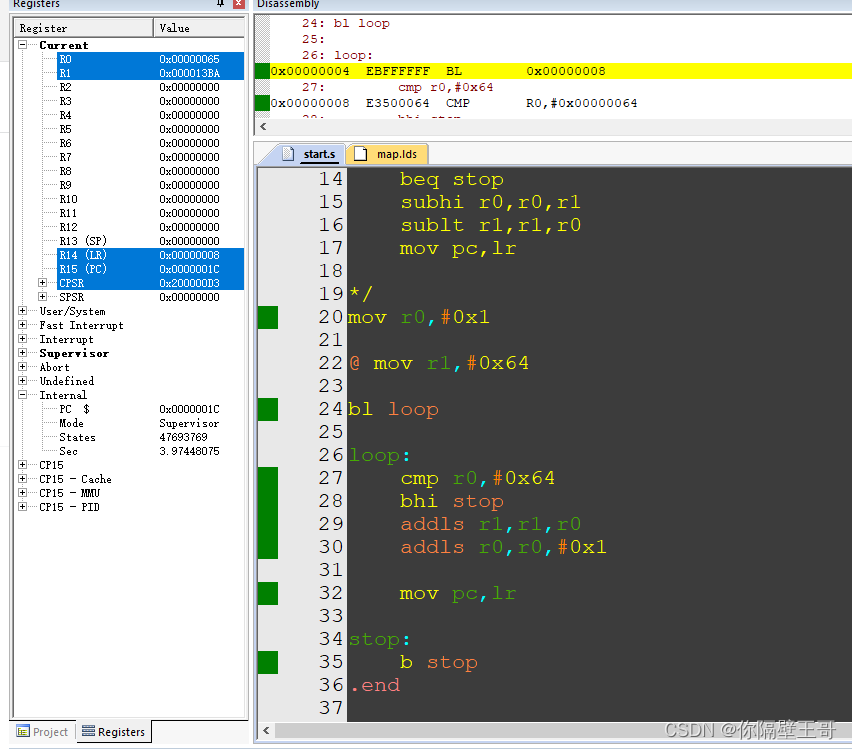The height and width of the screenshot is (749, 852).
Task: Pin the Registers panel
Action: pos(220,3)
